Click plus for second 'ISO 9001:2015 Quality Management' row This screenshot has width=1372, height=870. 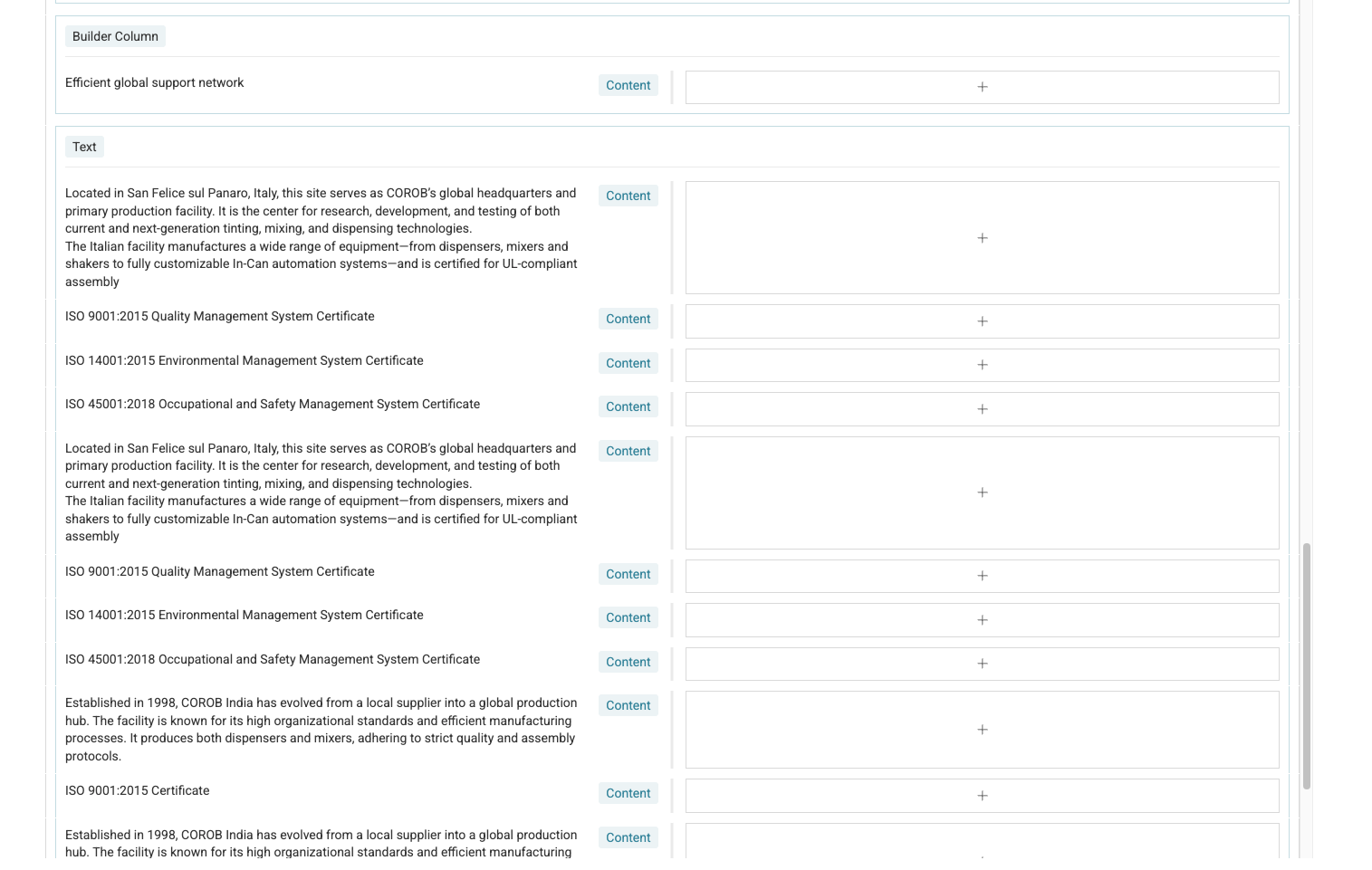[x=982, y=576]
